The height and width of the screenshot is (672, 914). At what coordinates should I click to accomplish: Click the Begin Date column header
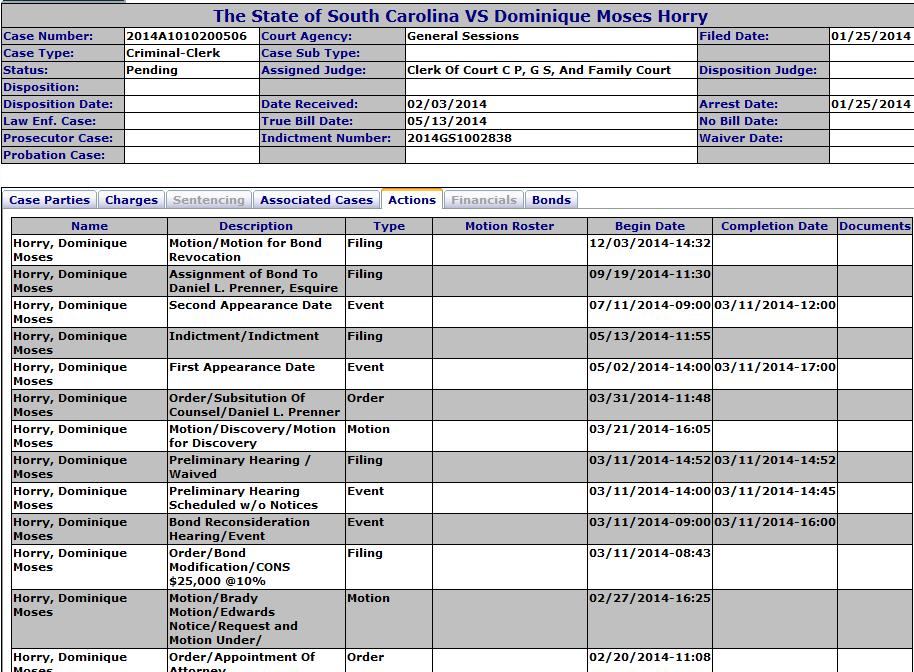pos(650,226)
